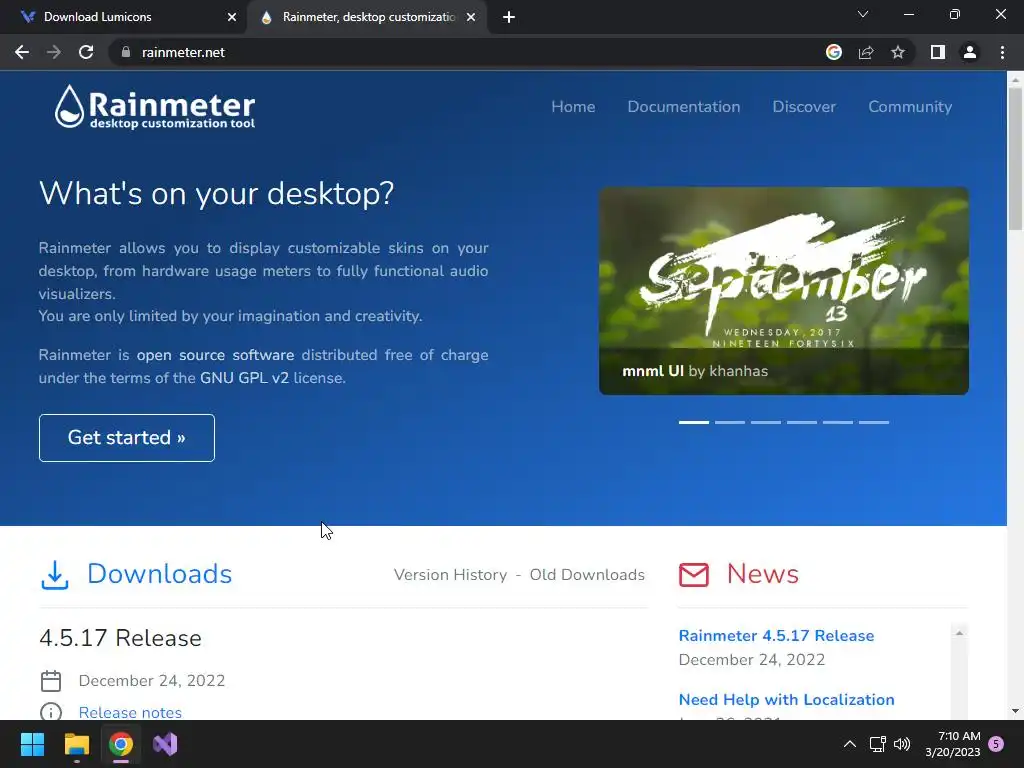The width and height of the screenshot is (1024, 768).
Task: Select the sixth carousel indicator
Action: click(x=874, y=423)
